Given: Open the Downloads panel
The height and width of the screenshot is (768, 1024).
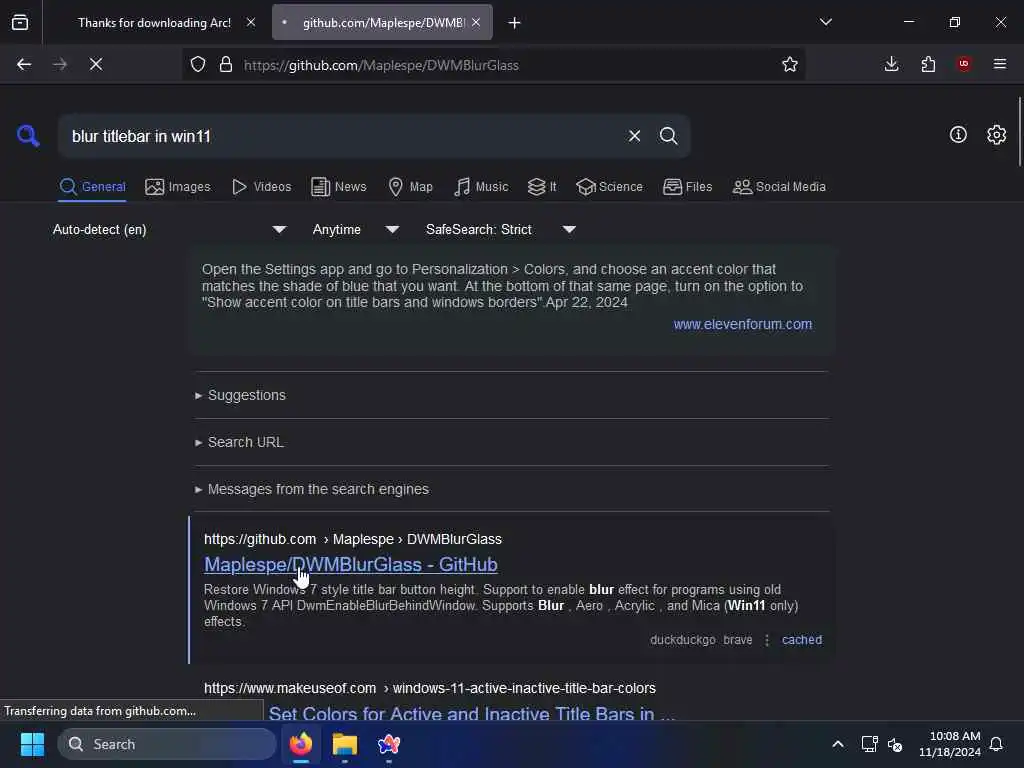Looking at the screenshot, I should point(891,64).
